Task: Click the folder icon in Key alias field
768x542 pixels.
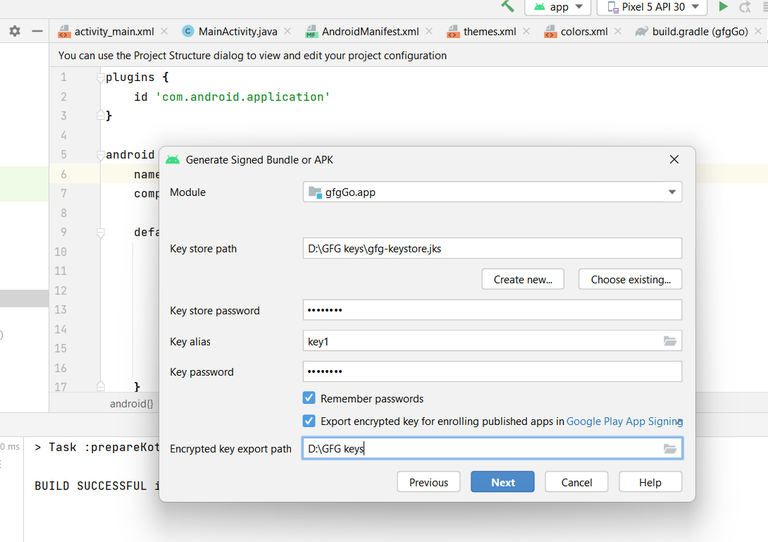Action: [670, 341]
